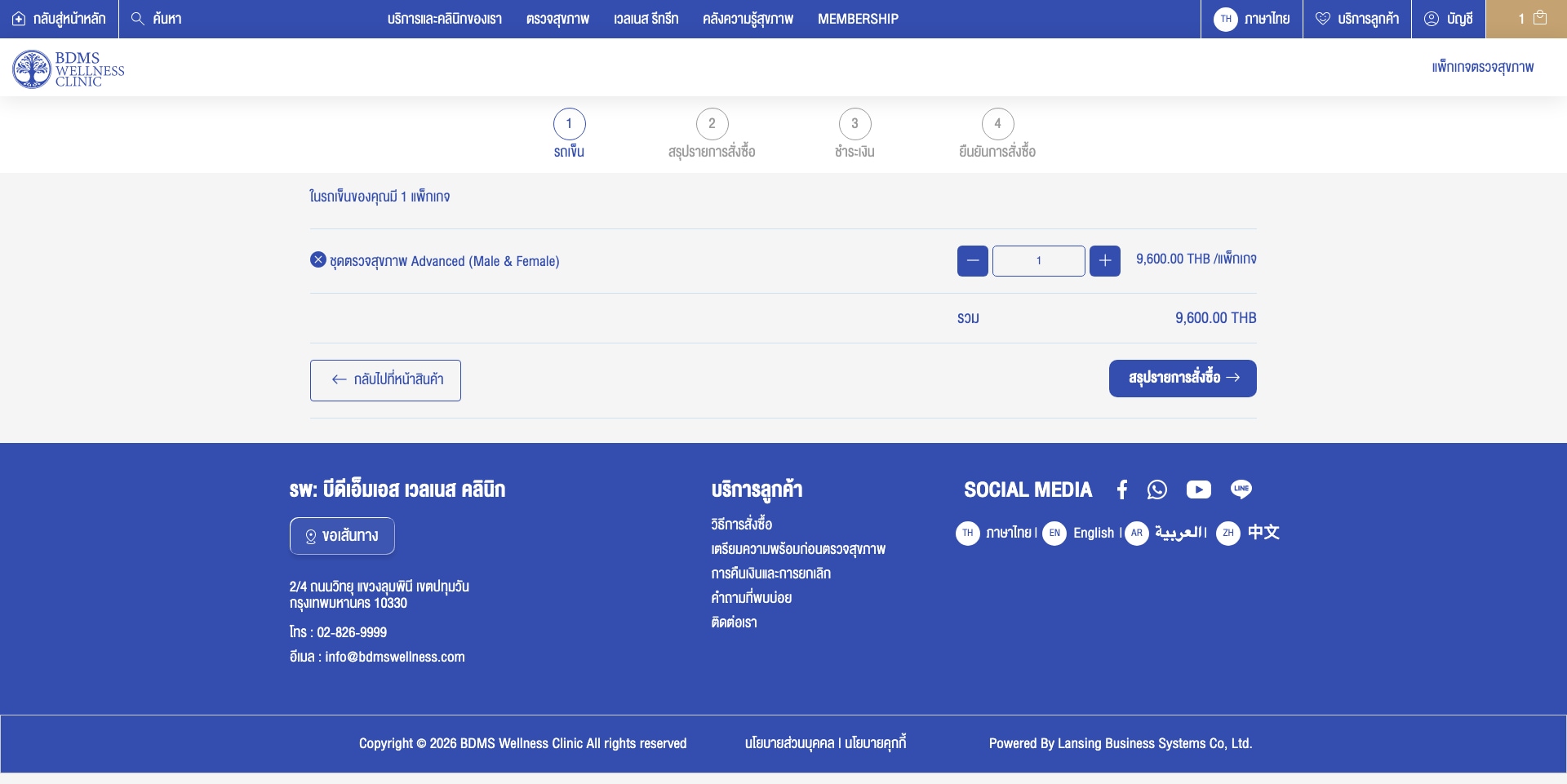Open the WhatsApp icon in footer
This screenshot has height=784, width=1567.
1156,489
